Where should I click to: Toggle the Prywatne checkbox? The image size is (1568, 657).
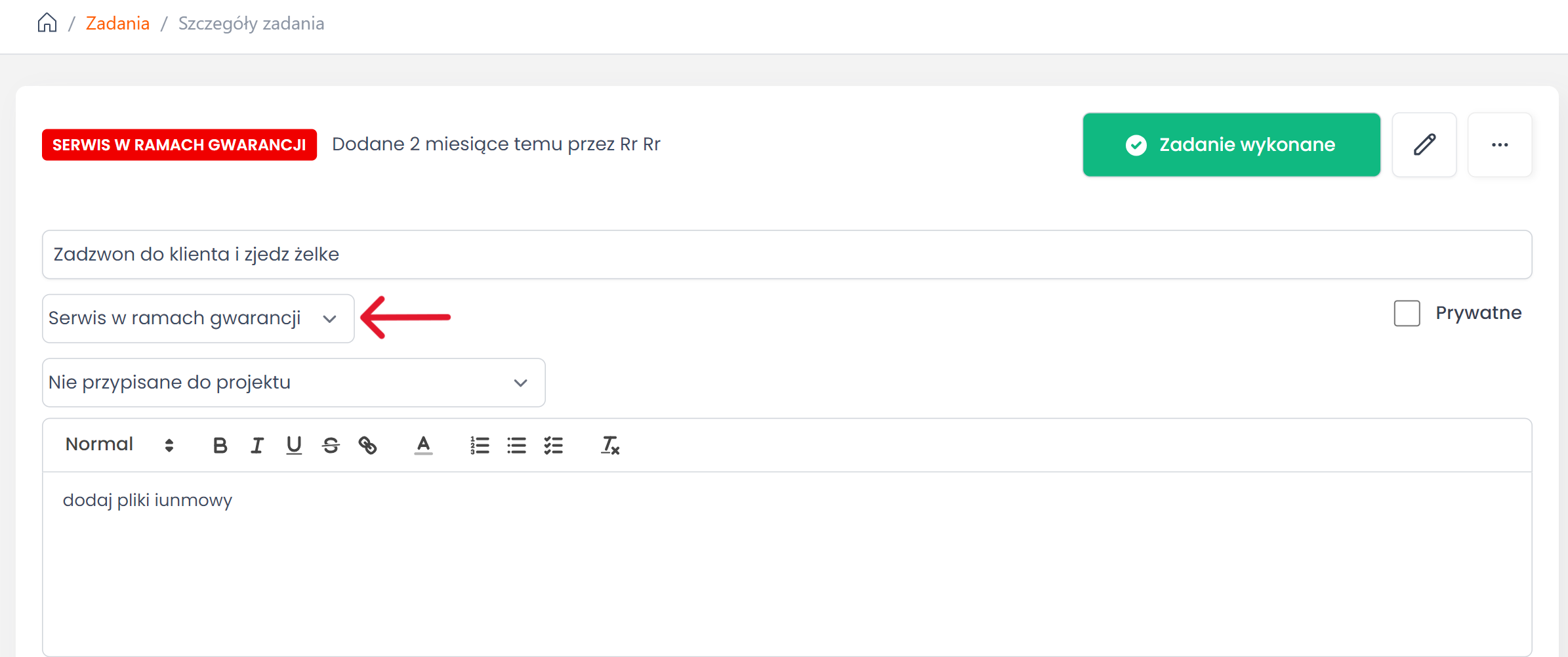coord(1407,313)
